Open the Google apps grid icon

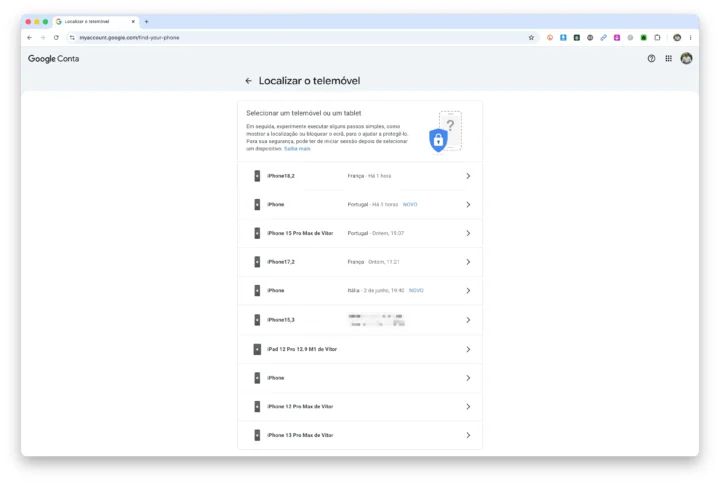pos(669,58)
